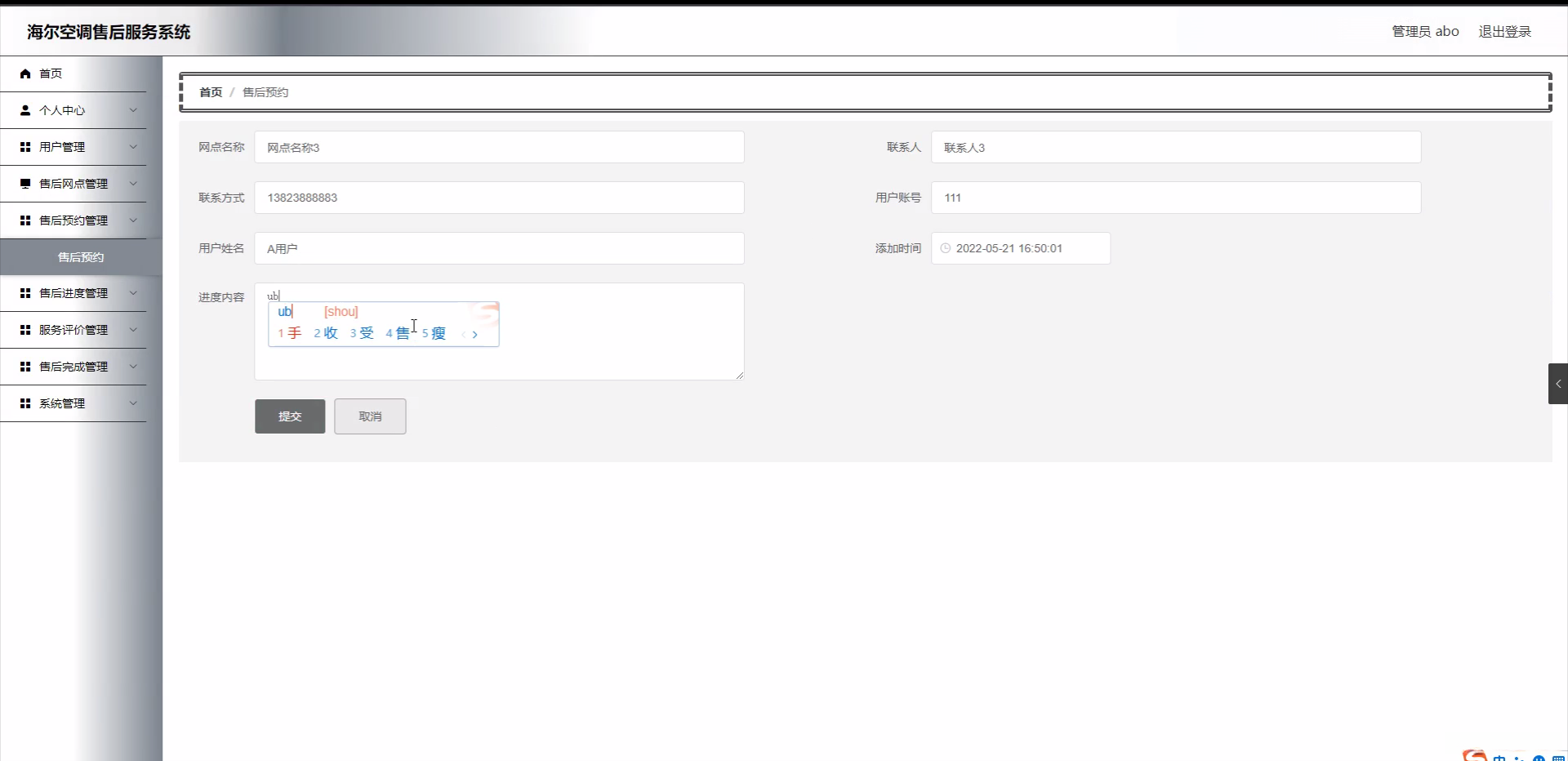Expand the 服务评价管理 chevron
This screenshot has height=761, width=1568.
click(x=133, y=330)
